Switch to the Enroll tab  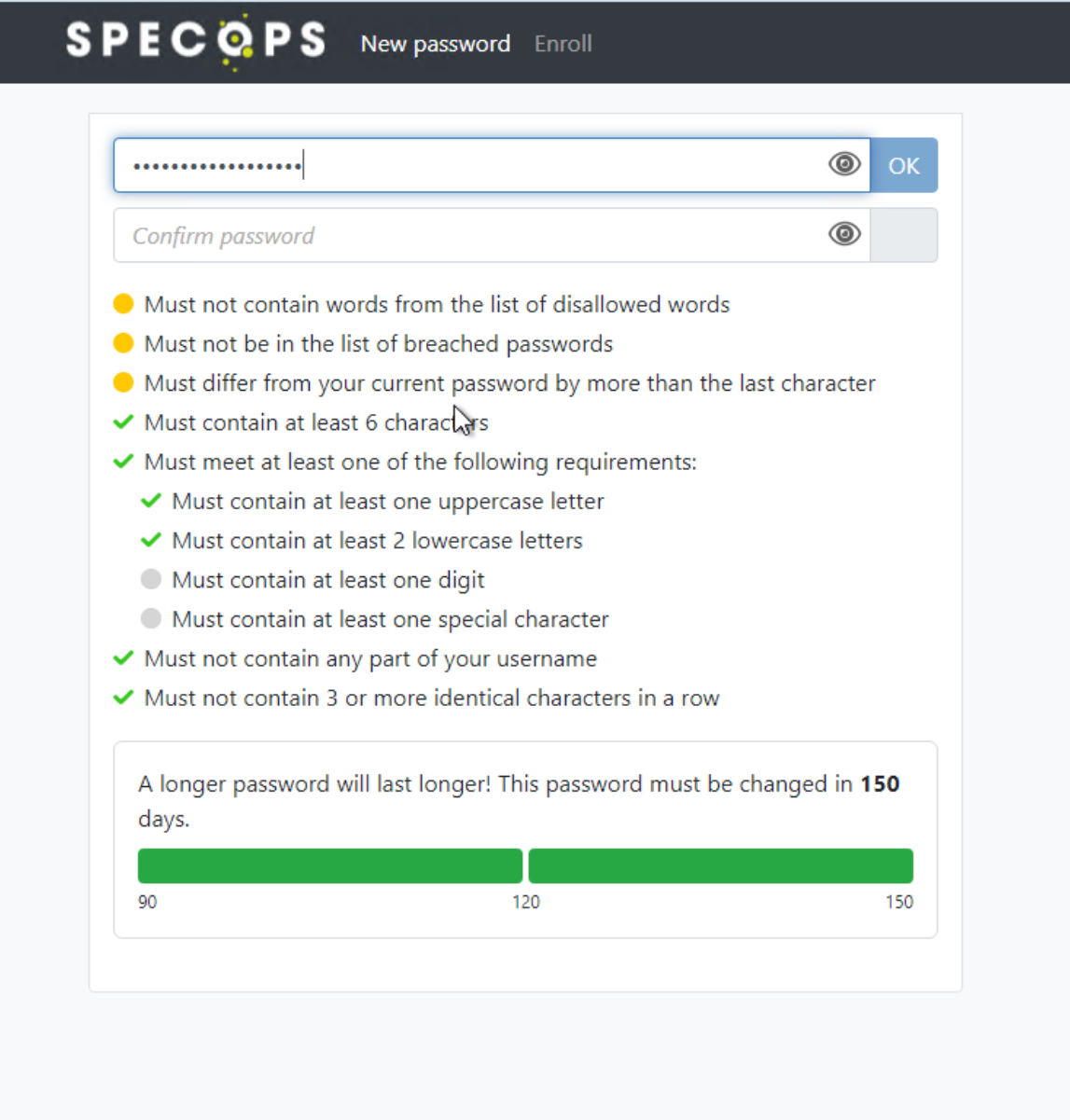[563, 44]
